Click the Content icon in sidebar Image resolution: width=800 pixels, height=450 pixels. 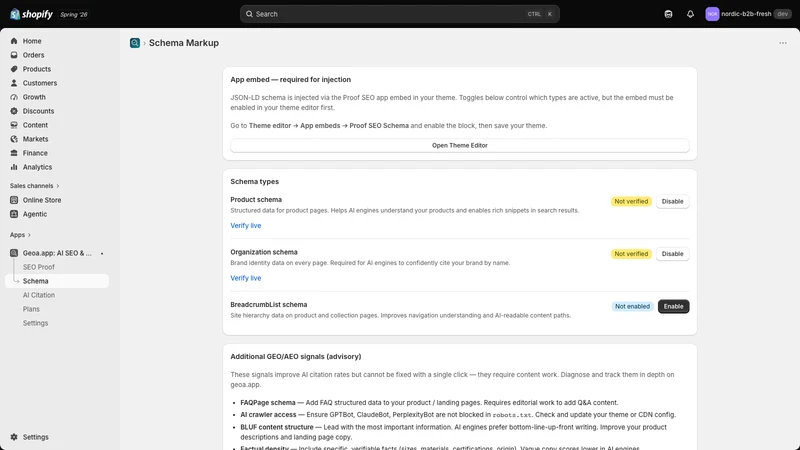14,125
